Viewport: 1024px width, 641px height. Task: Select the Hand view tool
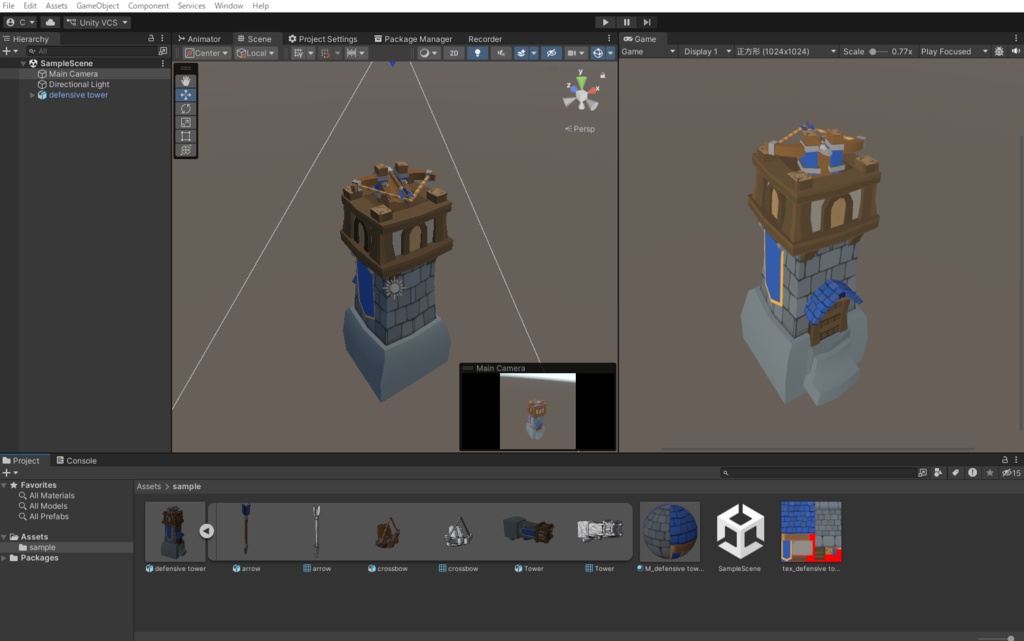pos(185,81)
